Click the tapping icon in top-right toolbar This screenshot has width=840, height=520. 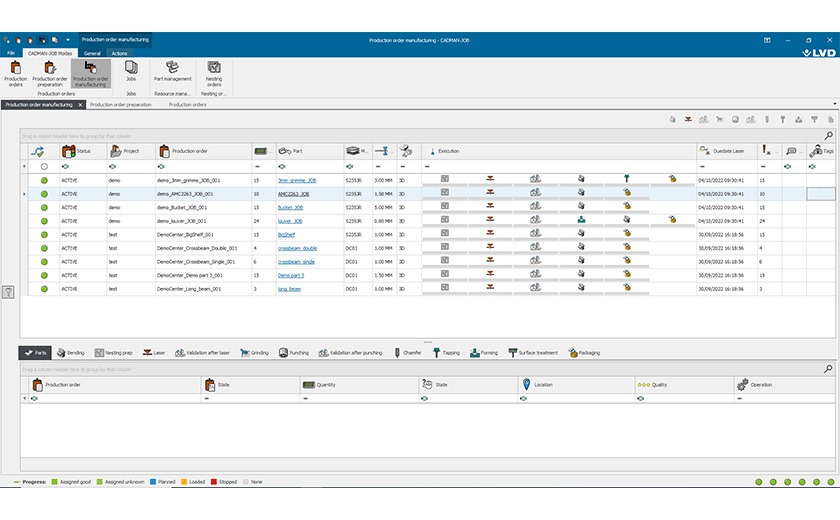(x=783, y=119)
